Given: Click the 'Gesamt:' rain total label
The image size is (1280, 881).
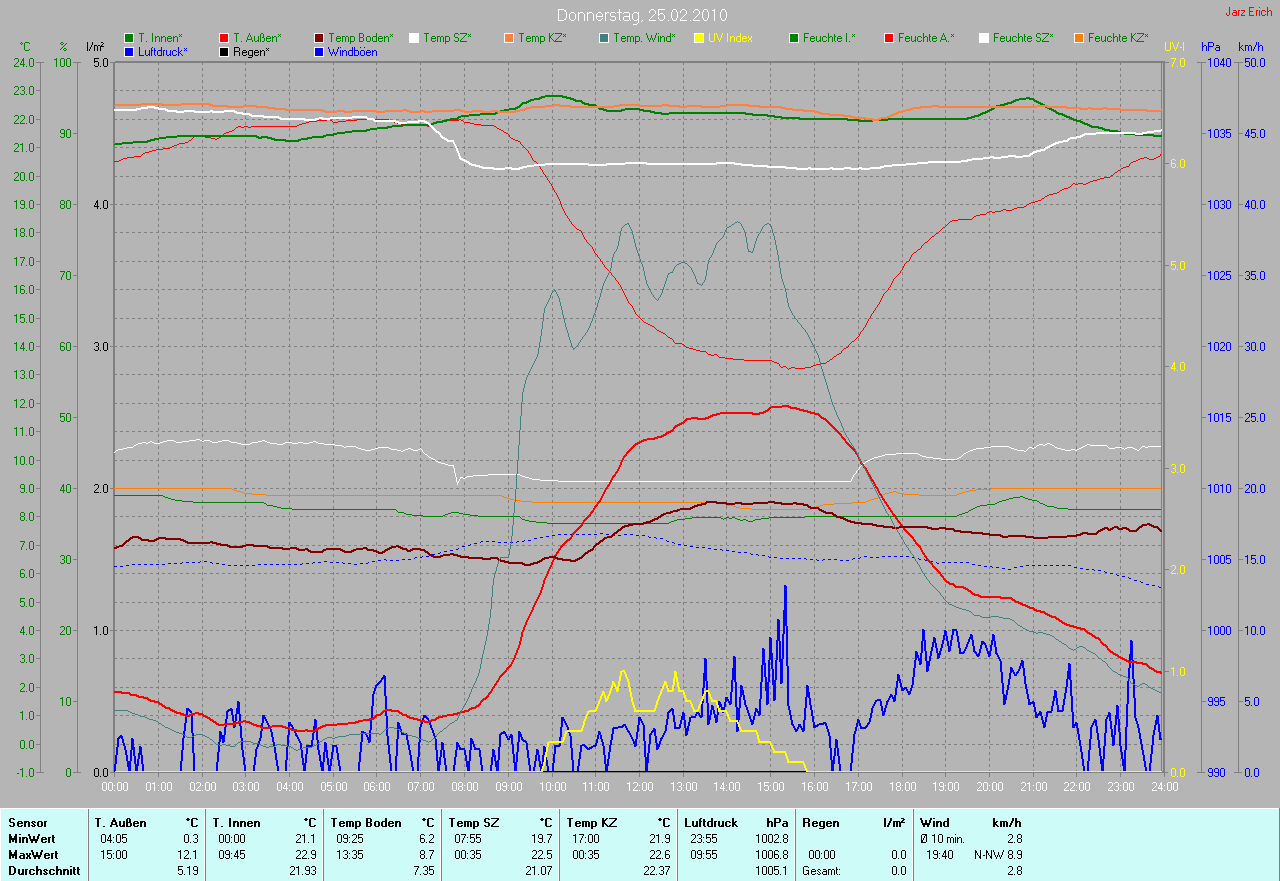Looking at the screenshot, I should (x=822, y=871).
